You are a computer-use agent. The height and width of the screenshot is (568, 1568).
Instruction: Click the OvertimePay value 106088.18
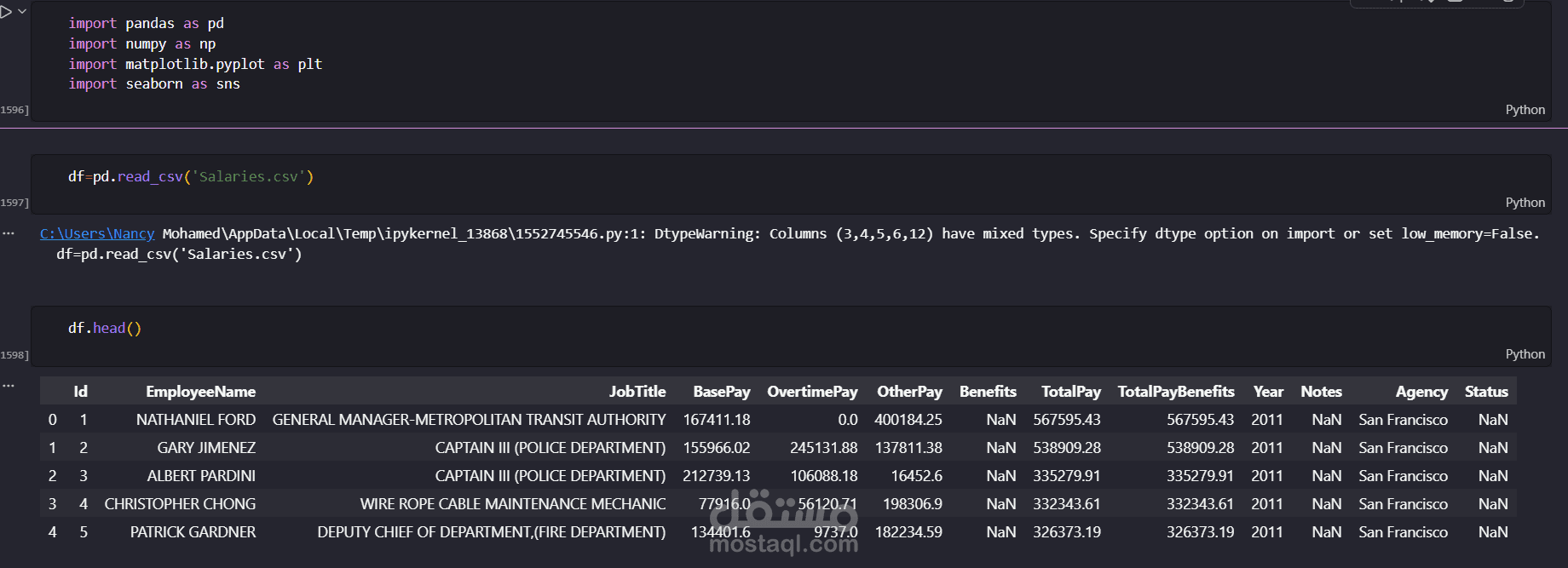coord(824,476)
